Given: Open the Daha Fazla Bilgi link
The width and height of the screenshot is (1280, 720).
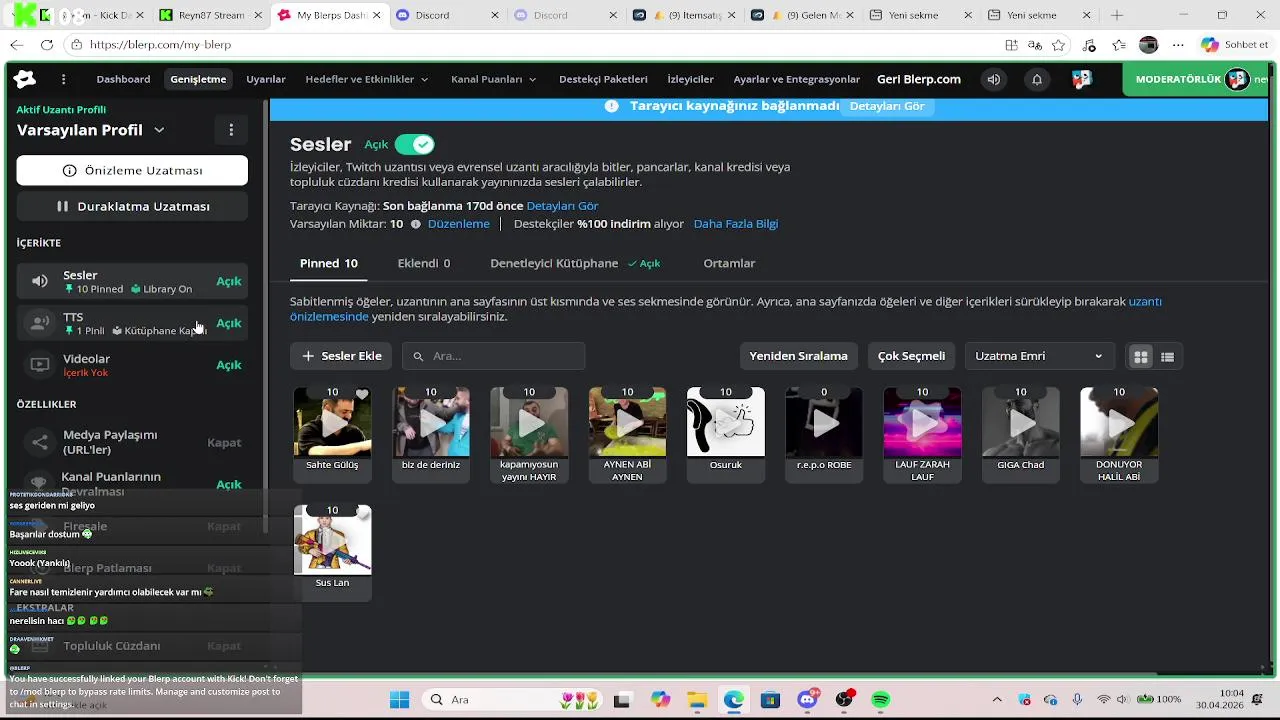Looking at the screenshot, I should 735,224.
